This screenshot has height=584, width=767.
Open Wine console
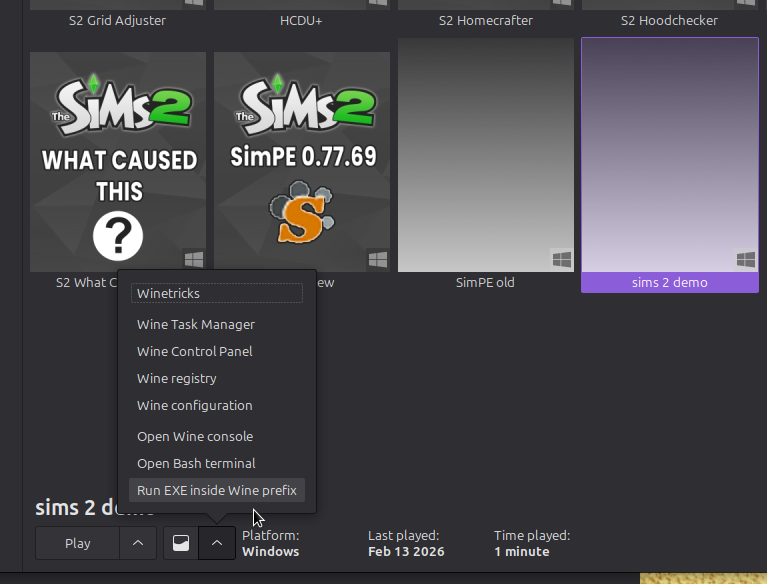(x=195, y=436)
